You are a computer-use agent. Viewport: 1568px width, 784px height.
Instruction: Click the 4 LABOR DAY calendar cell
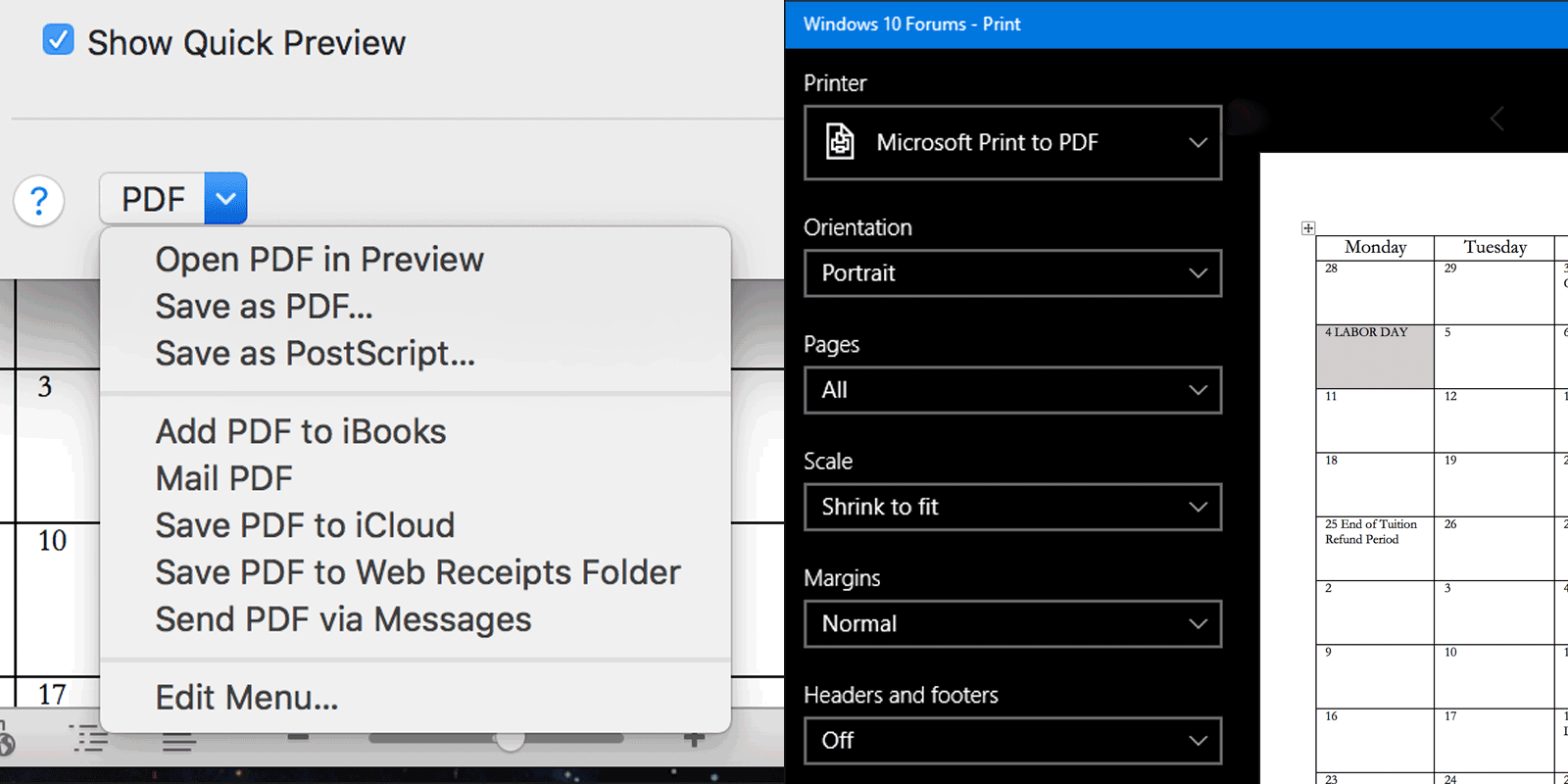(x=1375, y=357)
